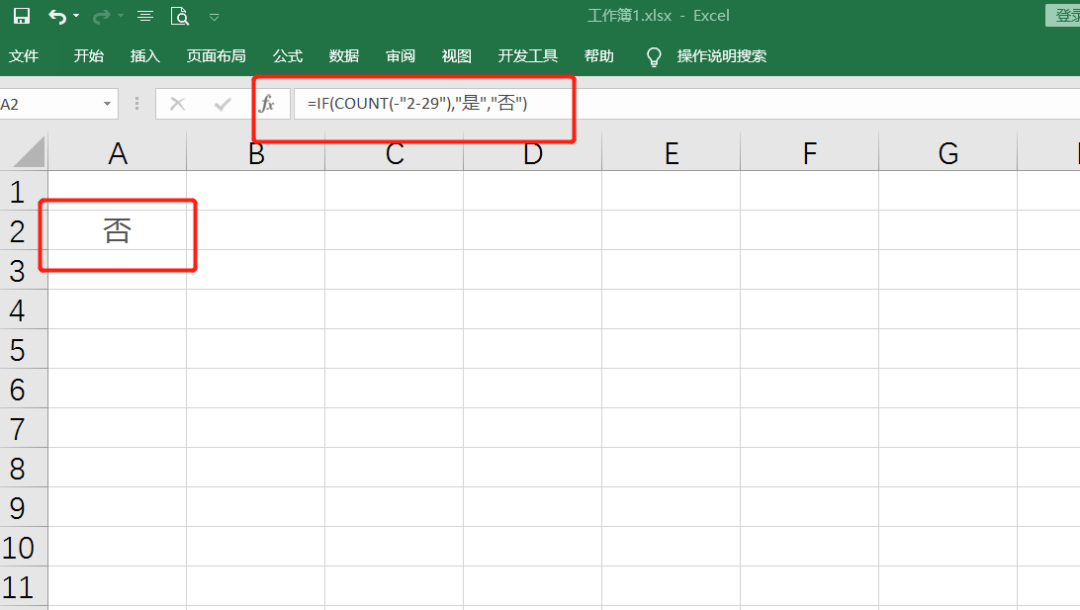Select column E header

pos(672,153)
